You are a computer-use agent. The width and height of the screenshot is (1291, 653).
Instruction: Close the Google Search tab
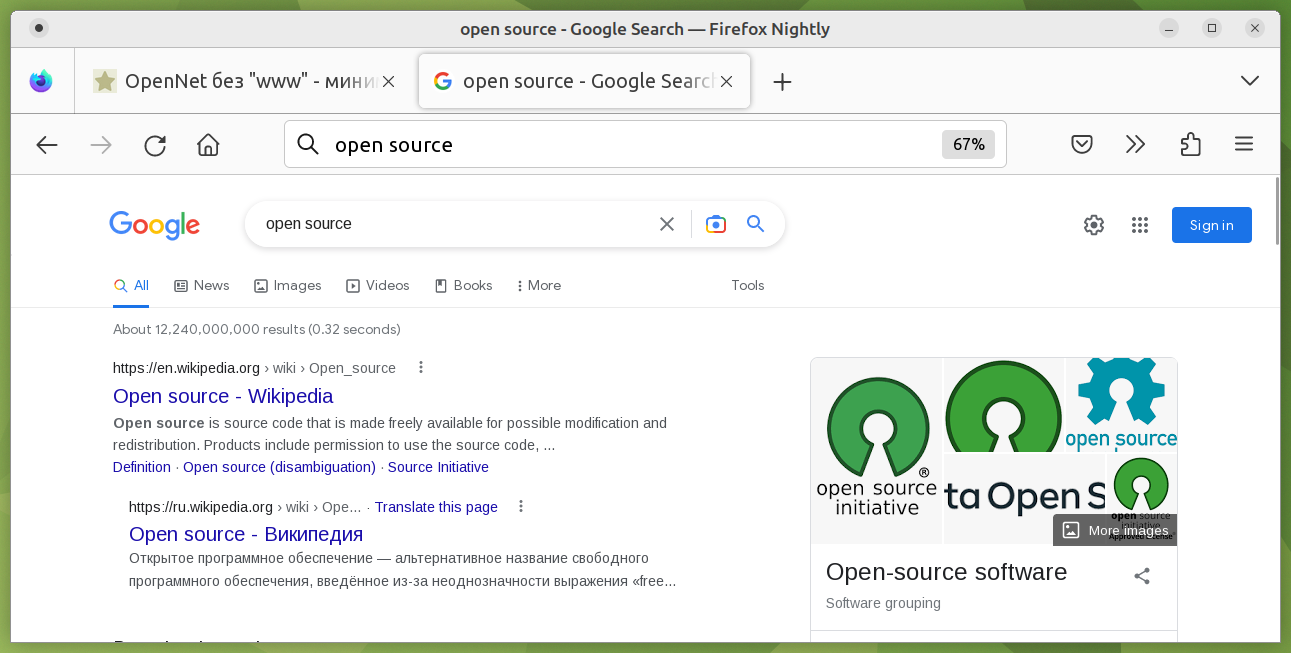tap(727, 81)
